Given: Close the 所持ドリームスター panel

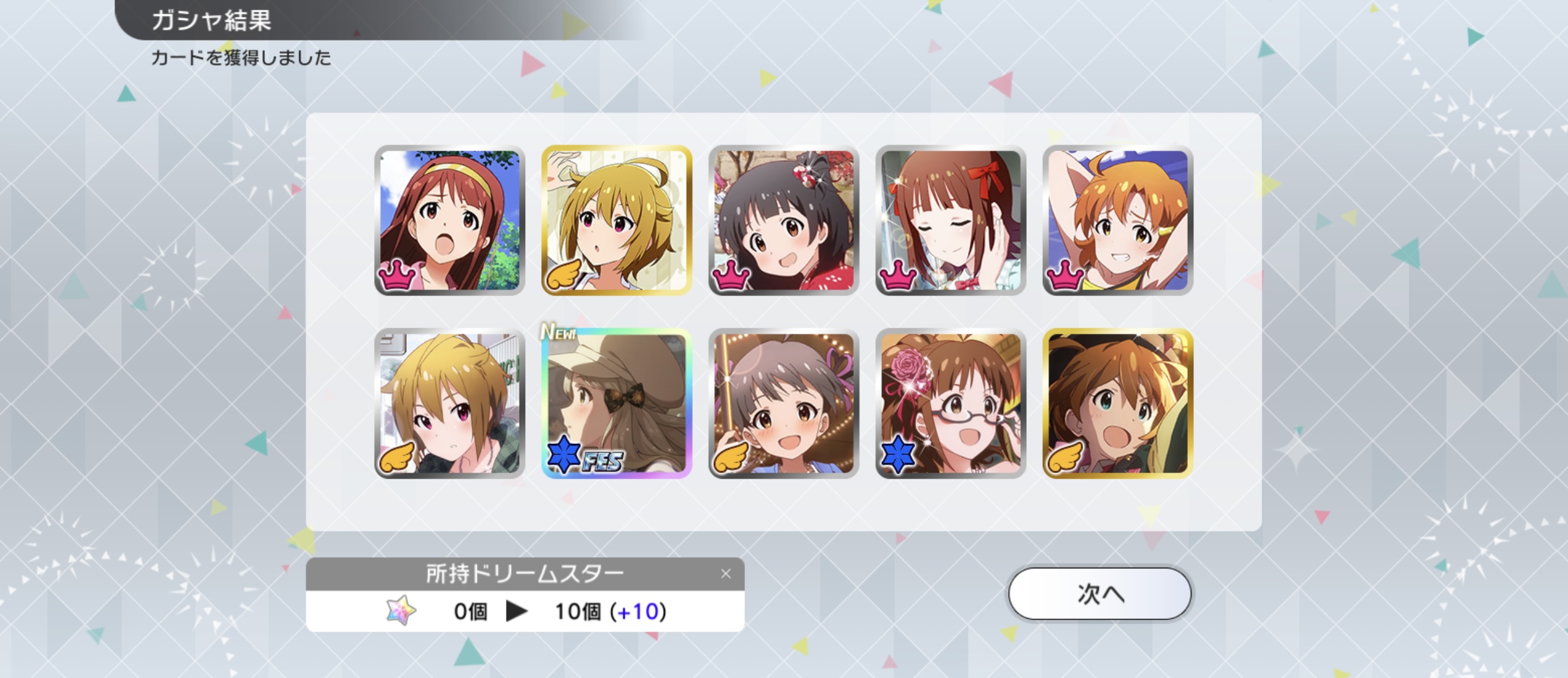Looking at the screenshot, I should point(726,574).
